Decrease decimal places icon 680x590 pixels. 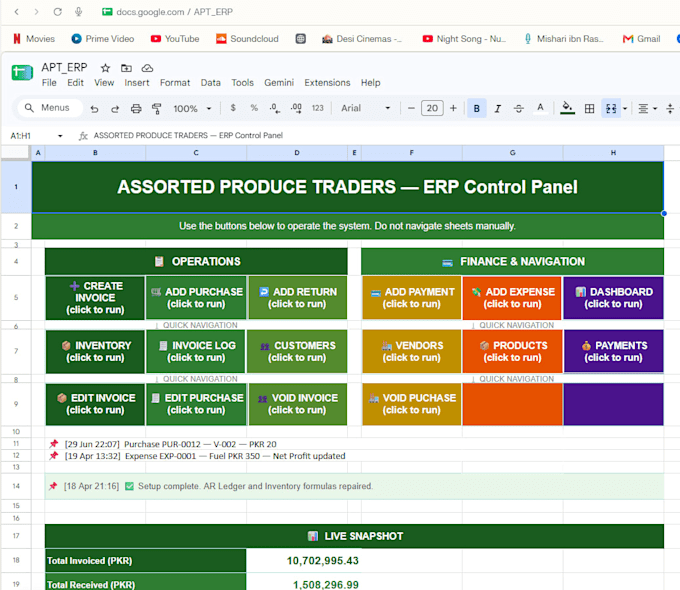(x=275, y=108)
